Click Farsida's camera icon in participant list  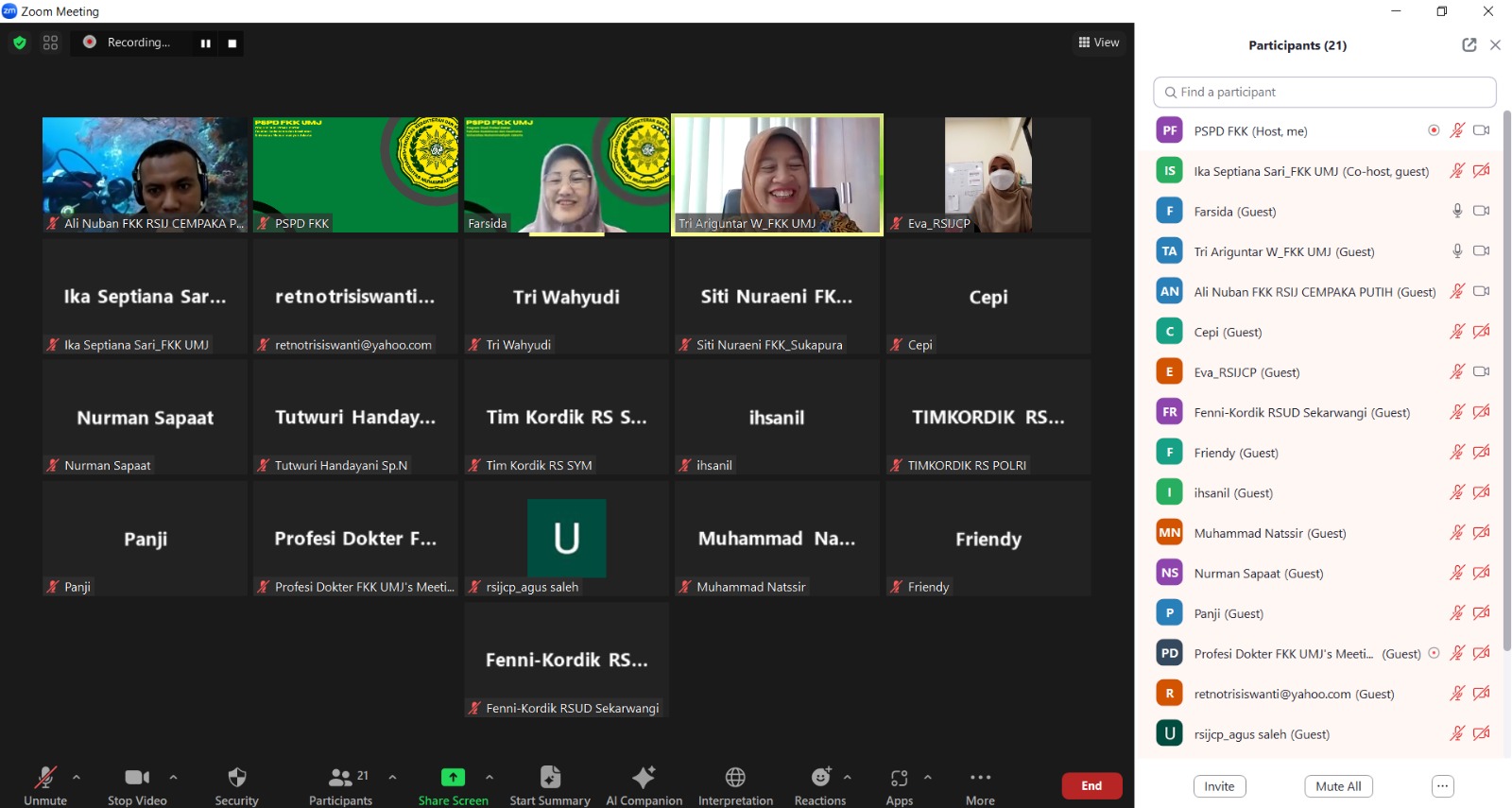[x=1481, y=211]
